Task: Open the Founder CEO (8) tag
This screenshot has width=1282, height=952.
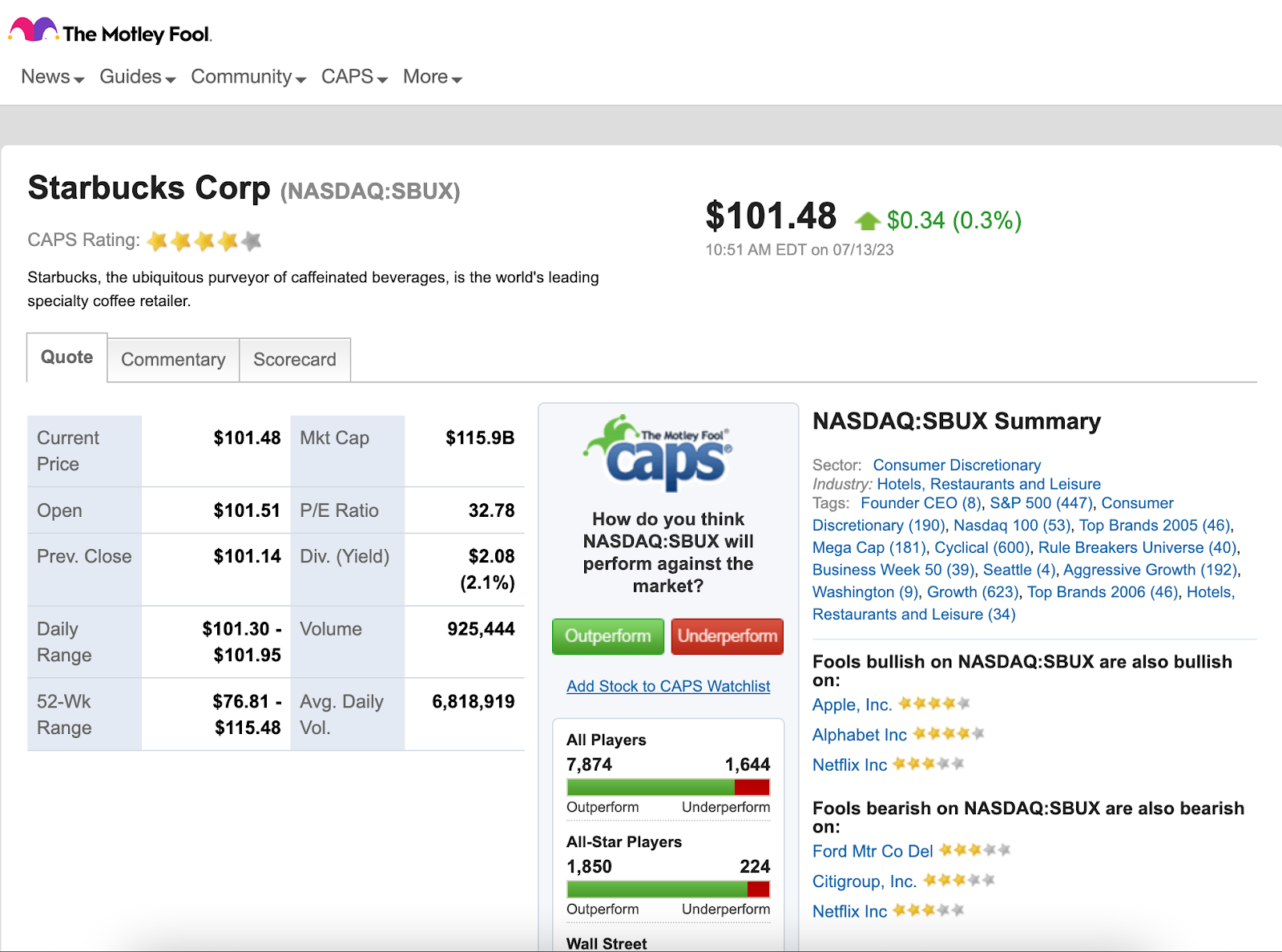Action: [x=921, y=503]
